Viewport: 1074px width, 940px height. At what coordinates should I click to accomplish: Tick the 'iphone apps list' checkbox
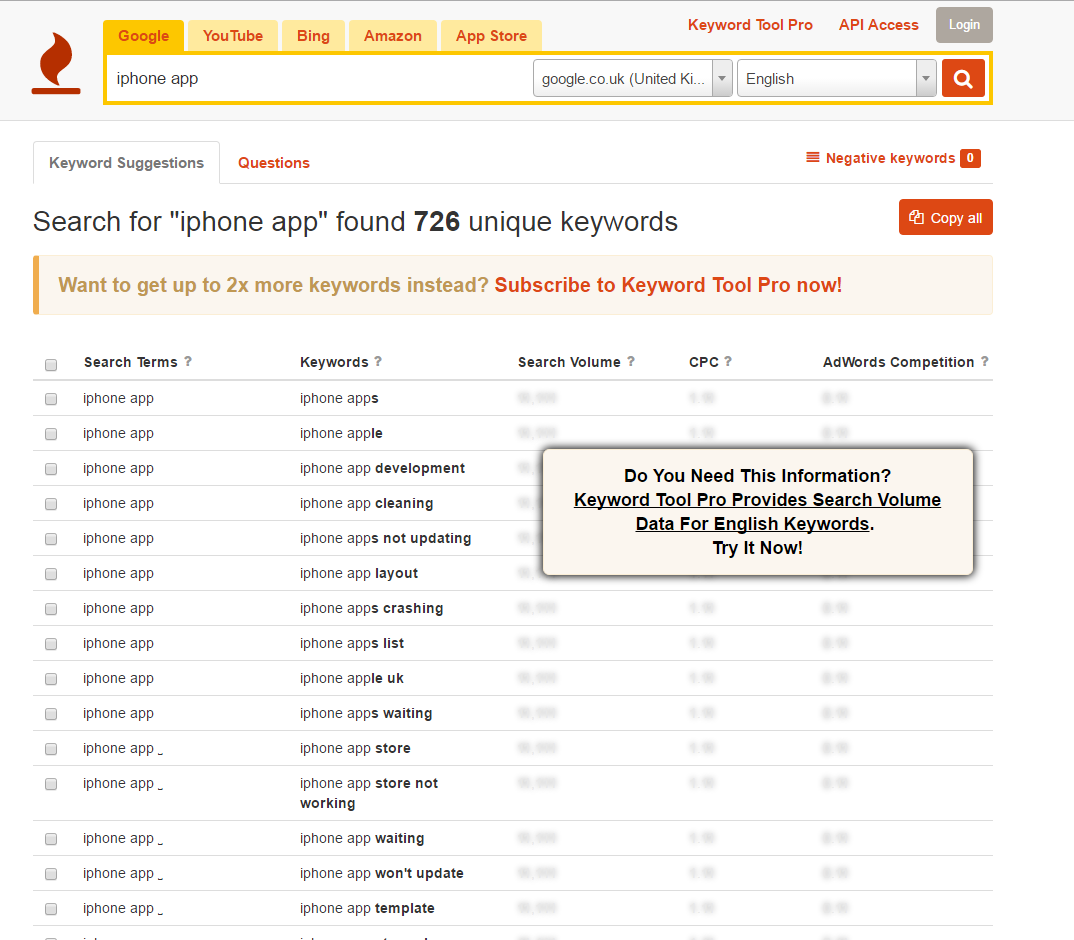(x=51, y=643)
